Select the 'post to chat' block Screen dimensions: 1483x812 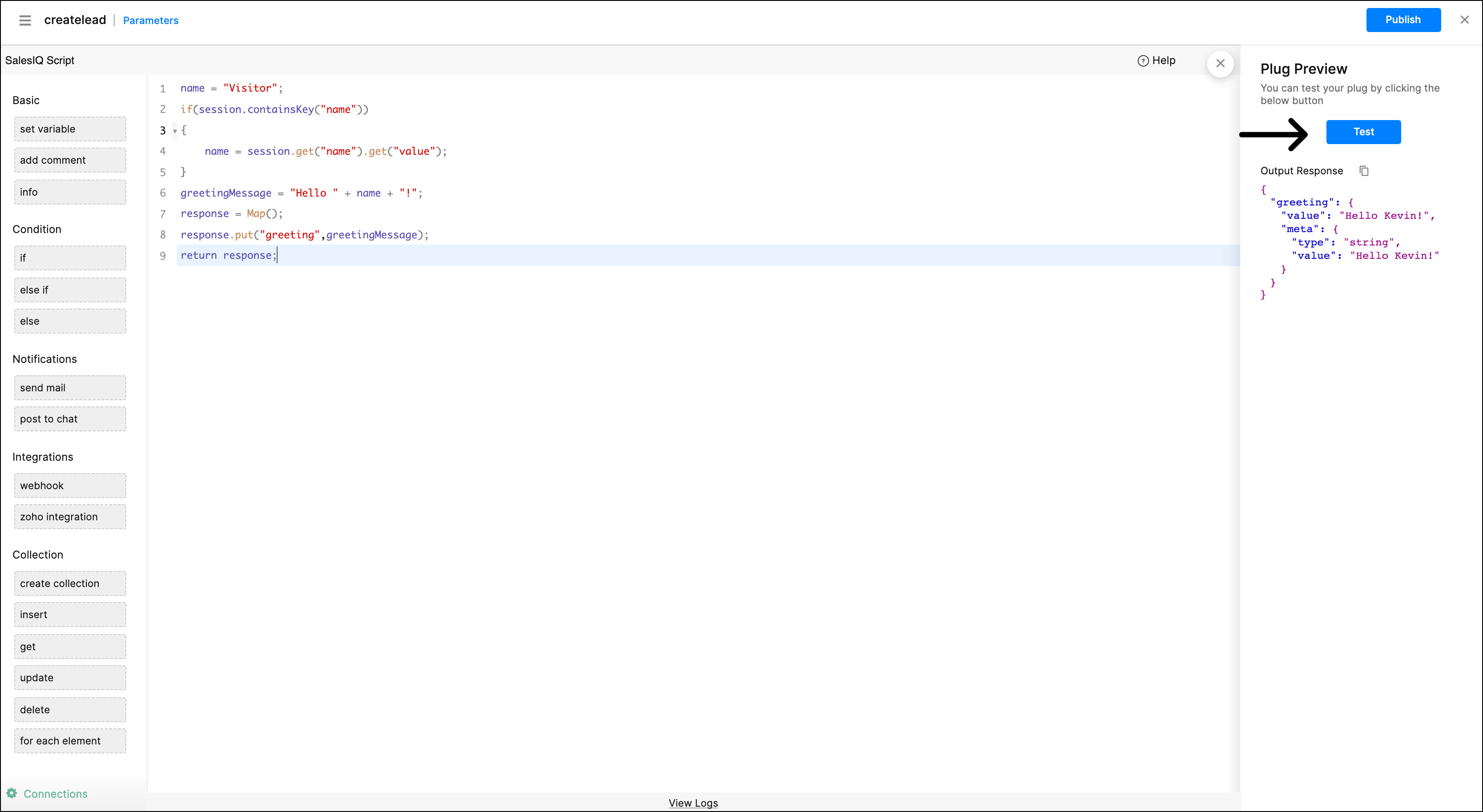(x=70, y=419)
